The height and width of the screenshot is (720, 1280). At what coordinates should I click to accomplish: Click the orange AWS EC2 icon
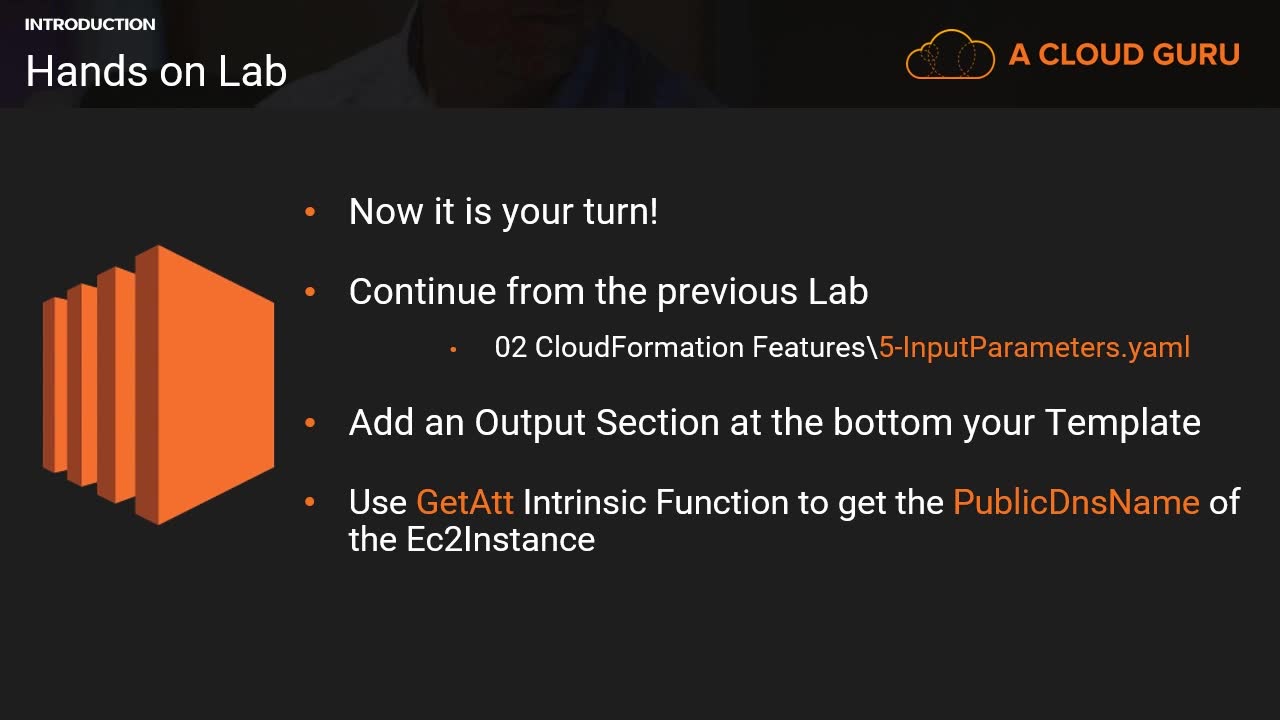[158, 385]
